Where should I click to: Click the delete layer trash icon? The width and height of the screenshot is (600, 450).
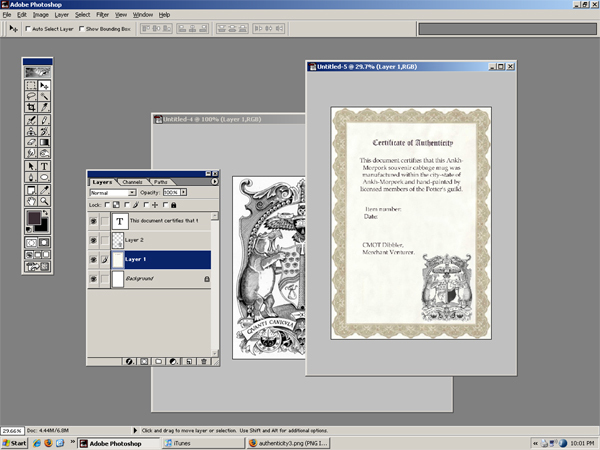[x=204, y=360]
